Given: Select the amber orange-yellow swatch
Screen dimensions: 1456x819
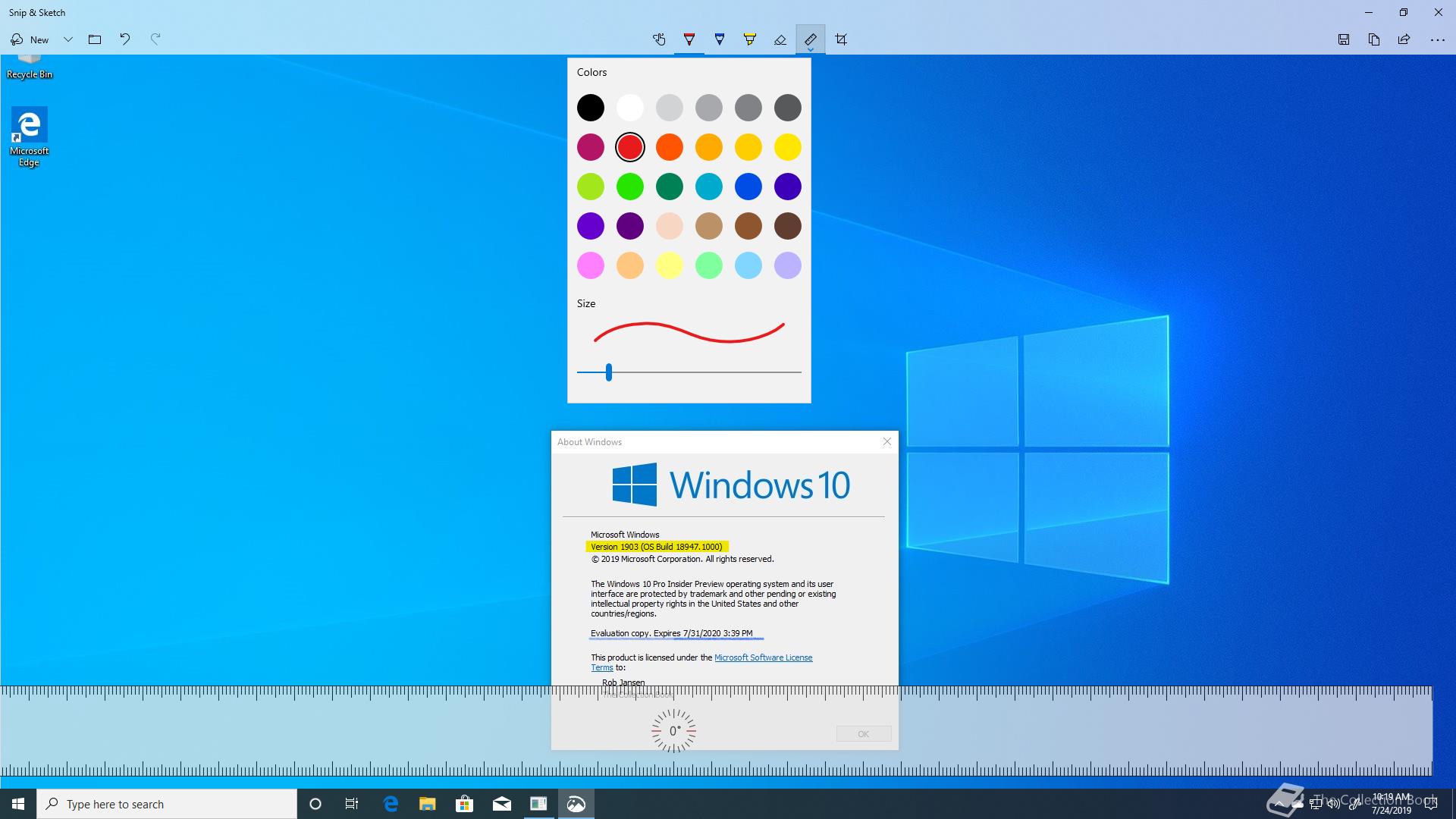Looking at the screenshot, I should pos(709,147).
